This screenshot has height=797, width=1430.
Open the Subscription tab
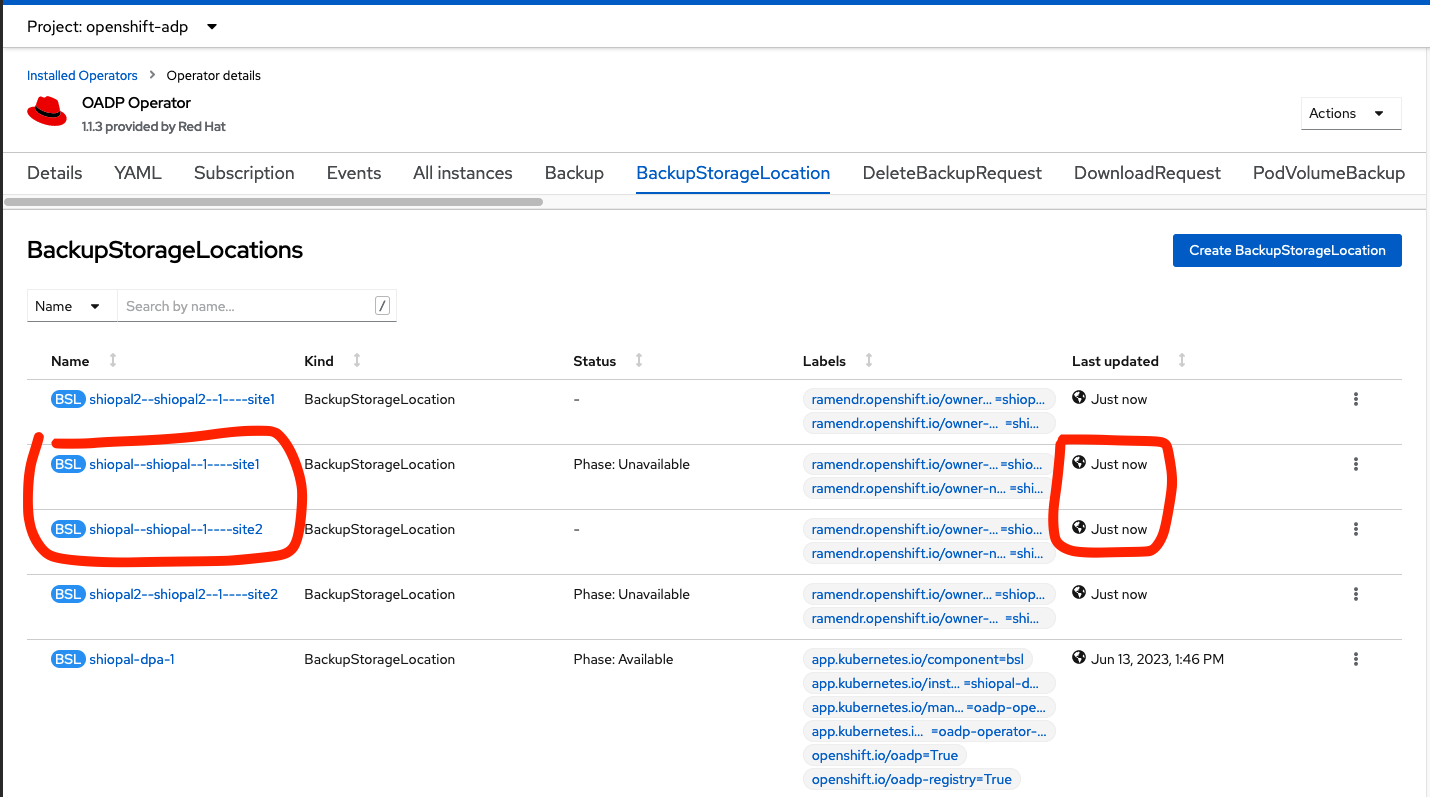coord(244,173)
